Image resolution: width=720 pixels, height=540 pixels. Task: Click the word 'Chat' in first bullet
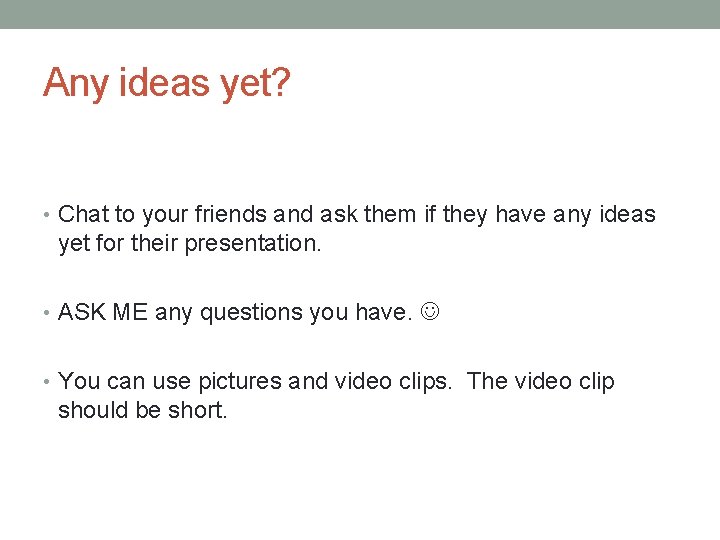tap(84, 214)
